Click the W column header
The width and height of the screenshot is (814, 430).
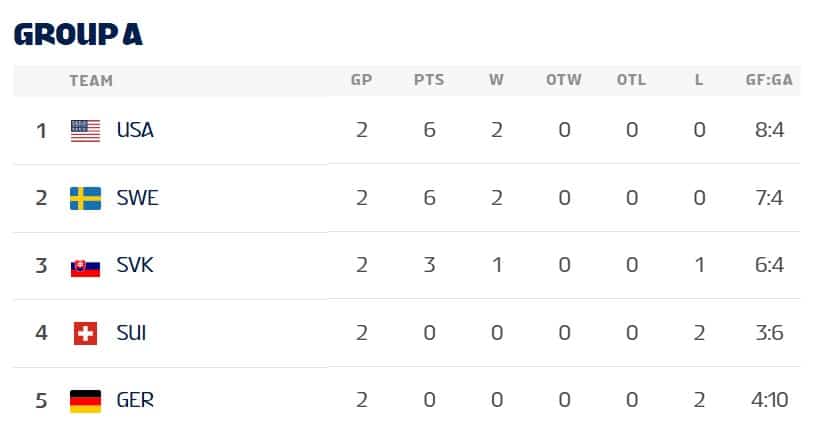coord(496,81)
